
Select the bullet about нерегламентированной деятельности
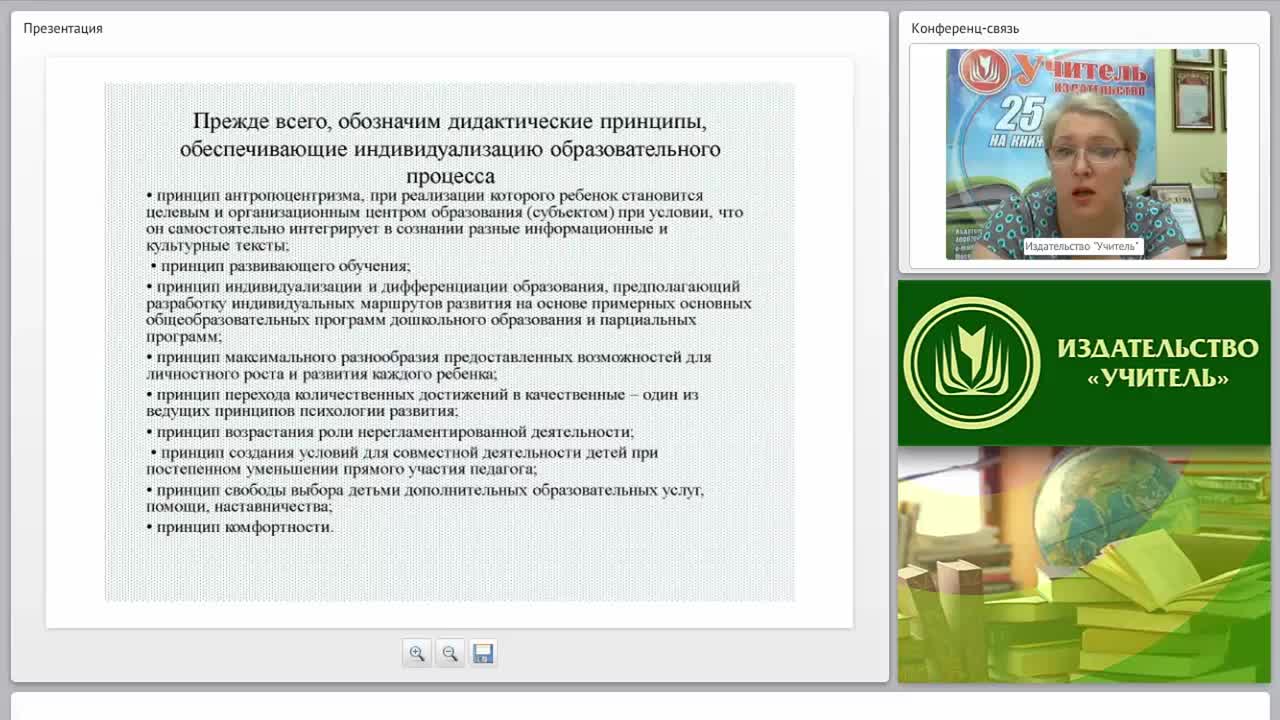390,432
